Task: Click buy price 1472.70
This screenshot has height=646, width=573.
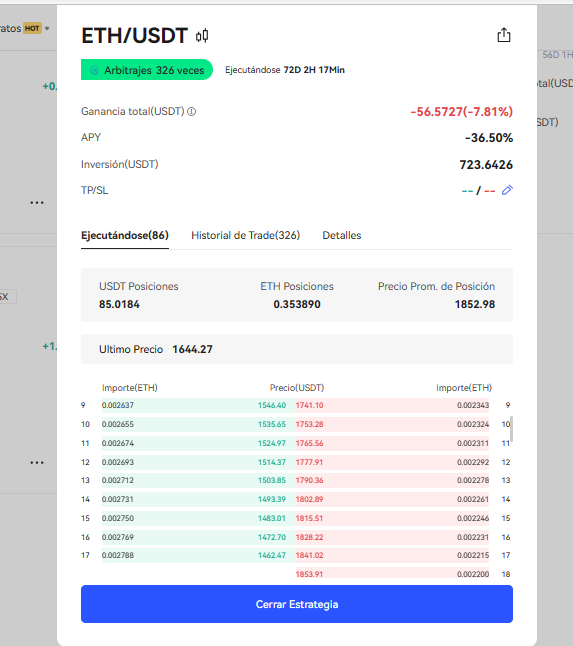Action: [x=271, y=537]
